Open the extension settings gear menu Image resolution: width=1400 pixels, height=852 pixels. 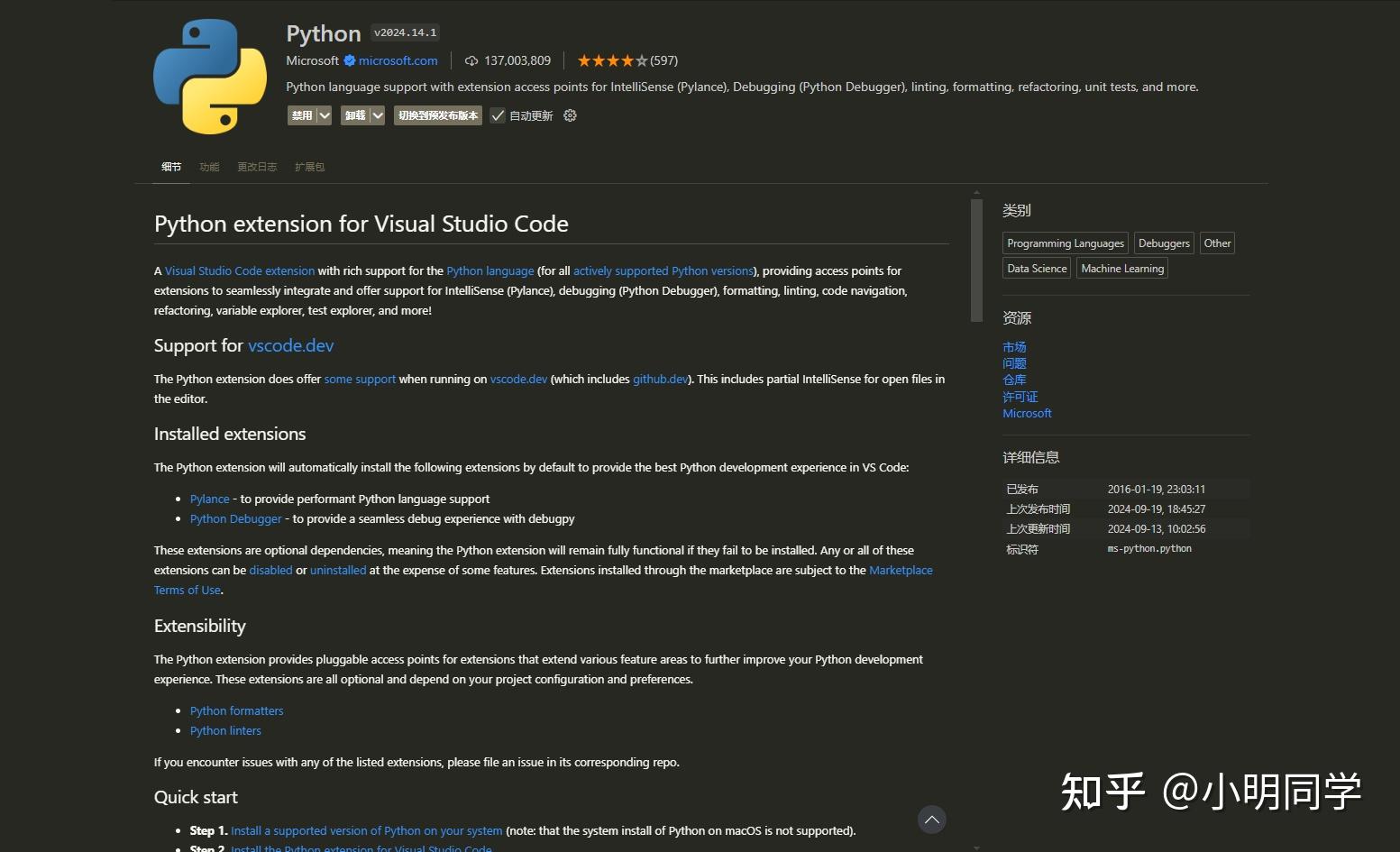pos(570,115)
